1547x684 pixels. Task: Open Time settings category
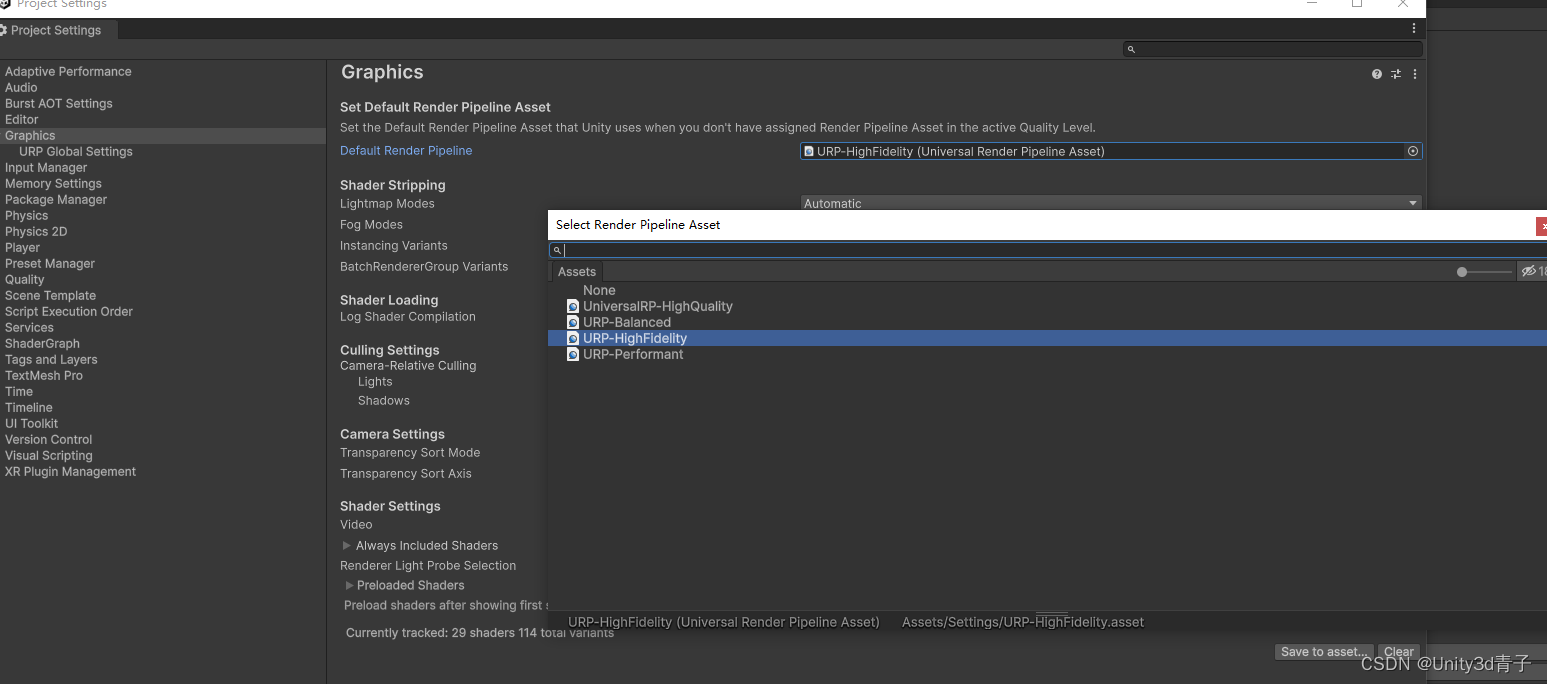tap(19, 391)
